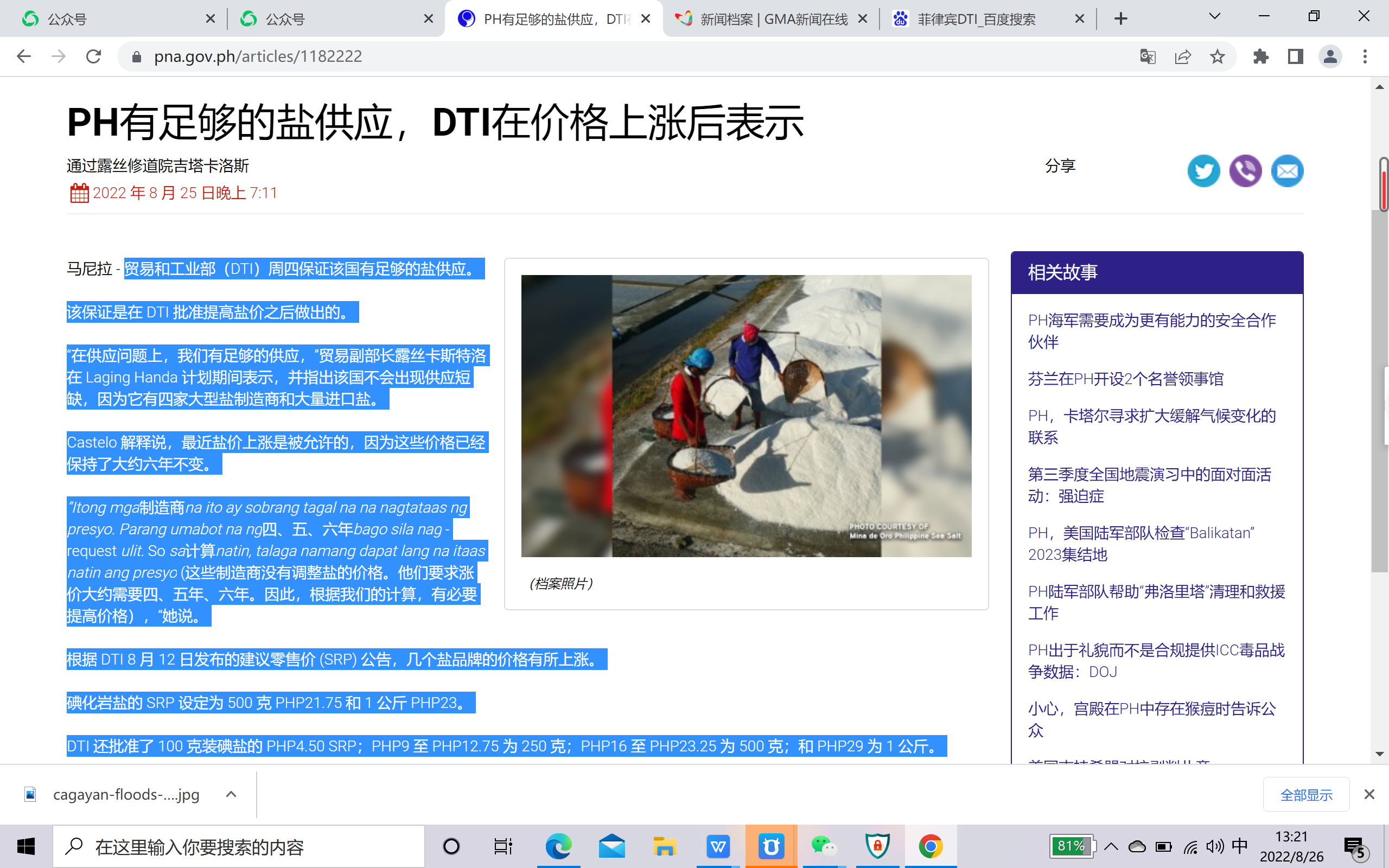Share the article via the Twitter icon
Screen dimensions: 1389x868
[x=1203, y=170]
